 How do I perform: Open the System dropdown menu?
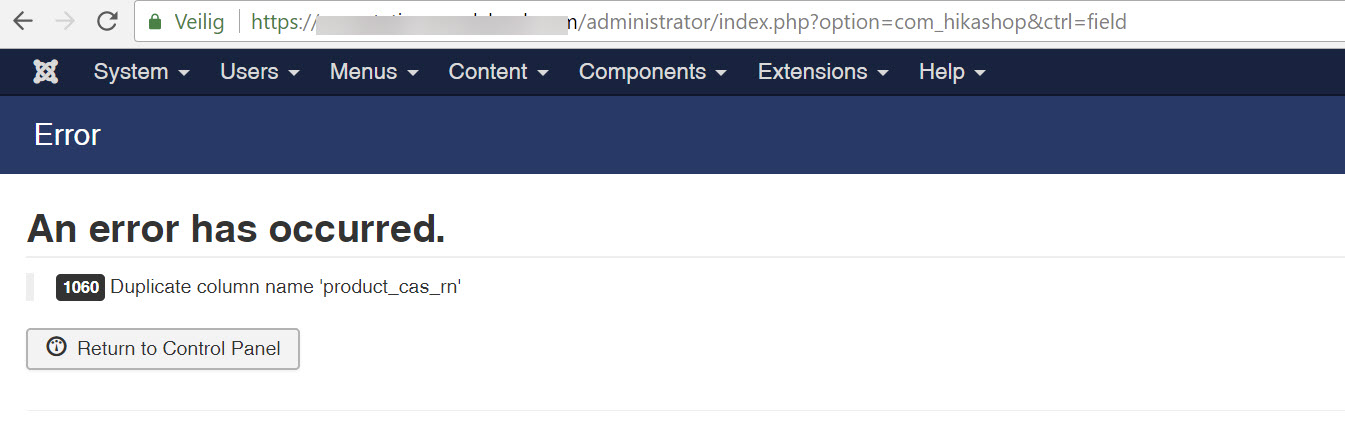click(x=142, y=72)
